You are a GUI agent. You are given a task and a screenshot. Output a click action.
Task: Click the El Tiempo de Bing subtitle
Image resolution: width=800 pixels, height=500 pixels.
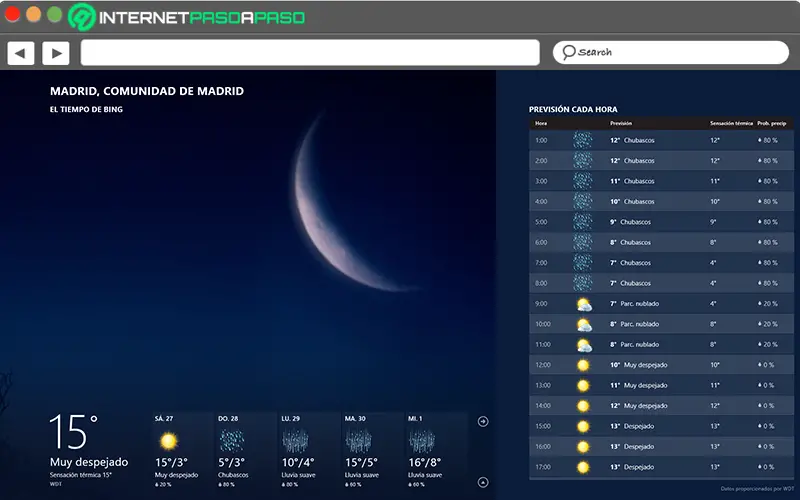[86, 109]
